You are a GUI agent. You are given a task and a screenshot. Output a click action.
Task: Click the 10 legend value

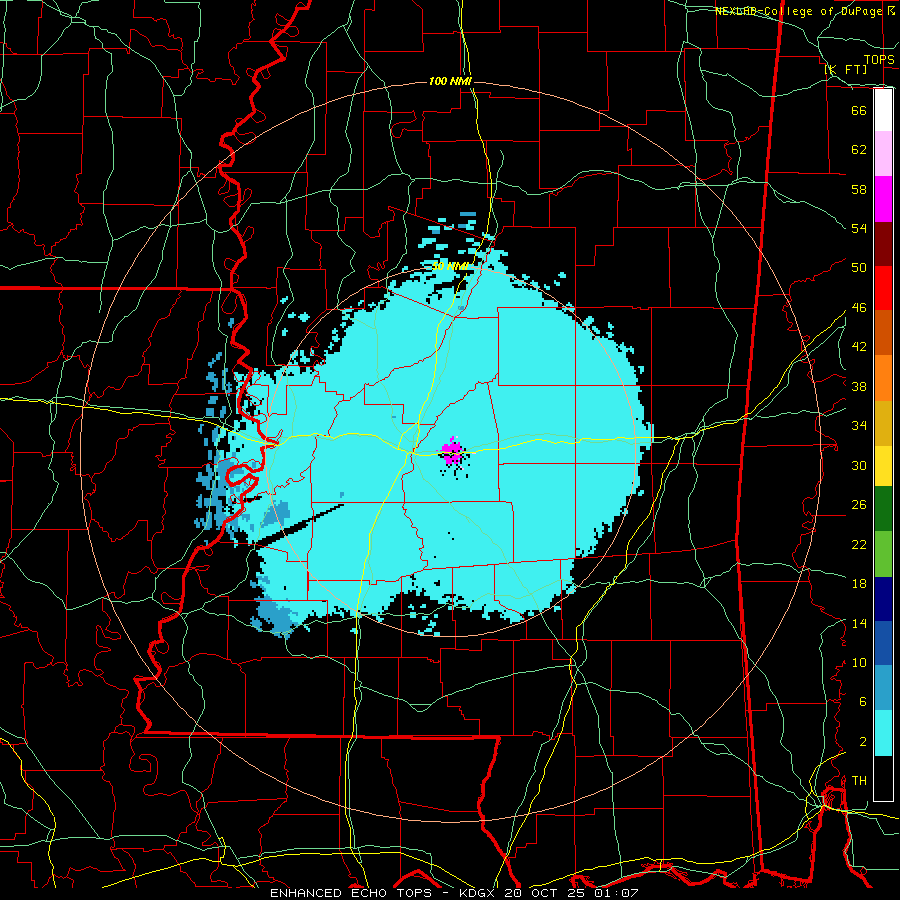tap(859, 663)
